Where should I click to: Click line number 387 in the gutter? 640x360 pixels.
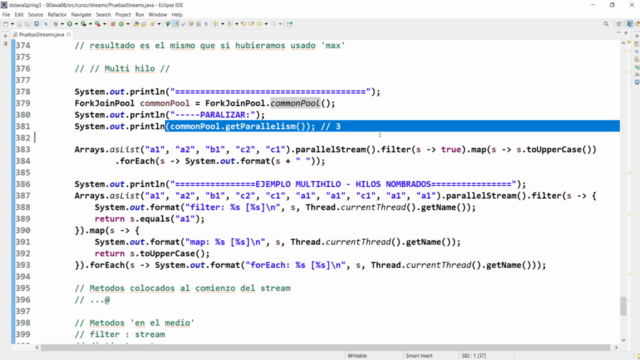point(23,196)
